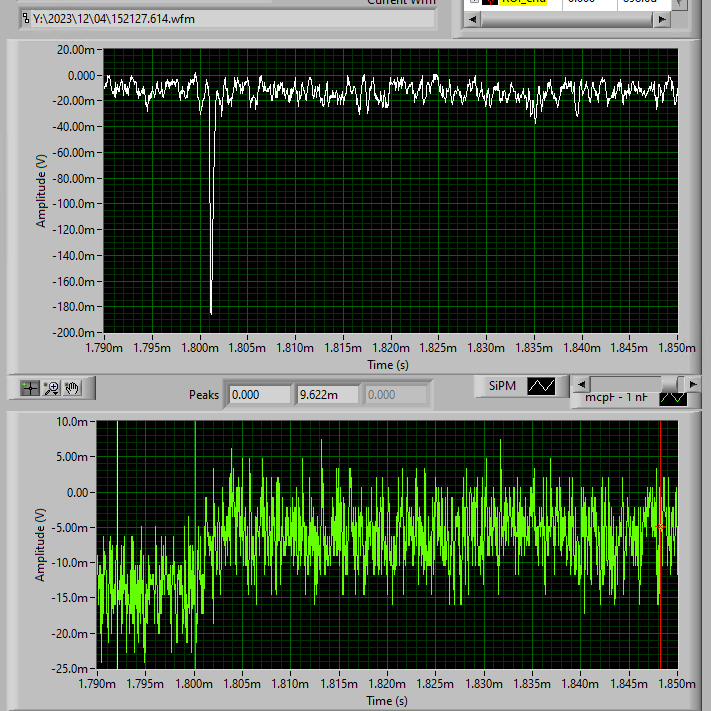
Task: Click the red cursor icon in ROI_end row
Action: [490, 2]
